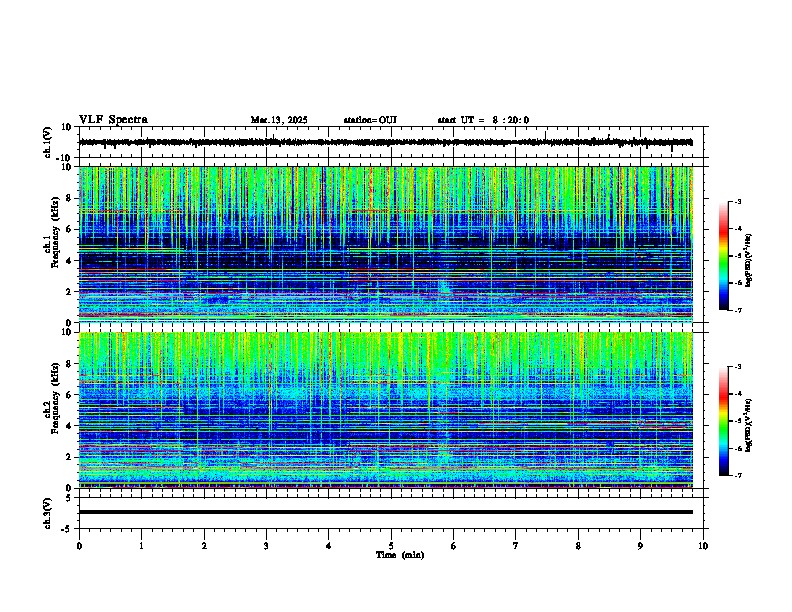This screenshot has width=792, height=612.
Task: Click the "ch.3(V)" axis label
Action: pos(48,513)
